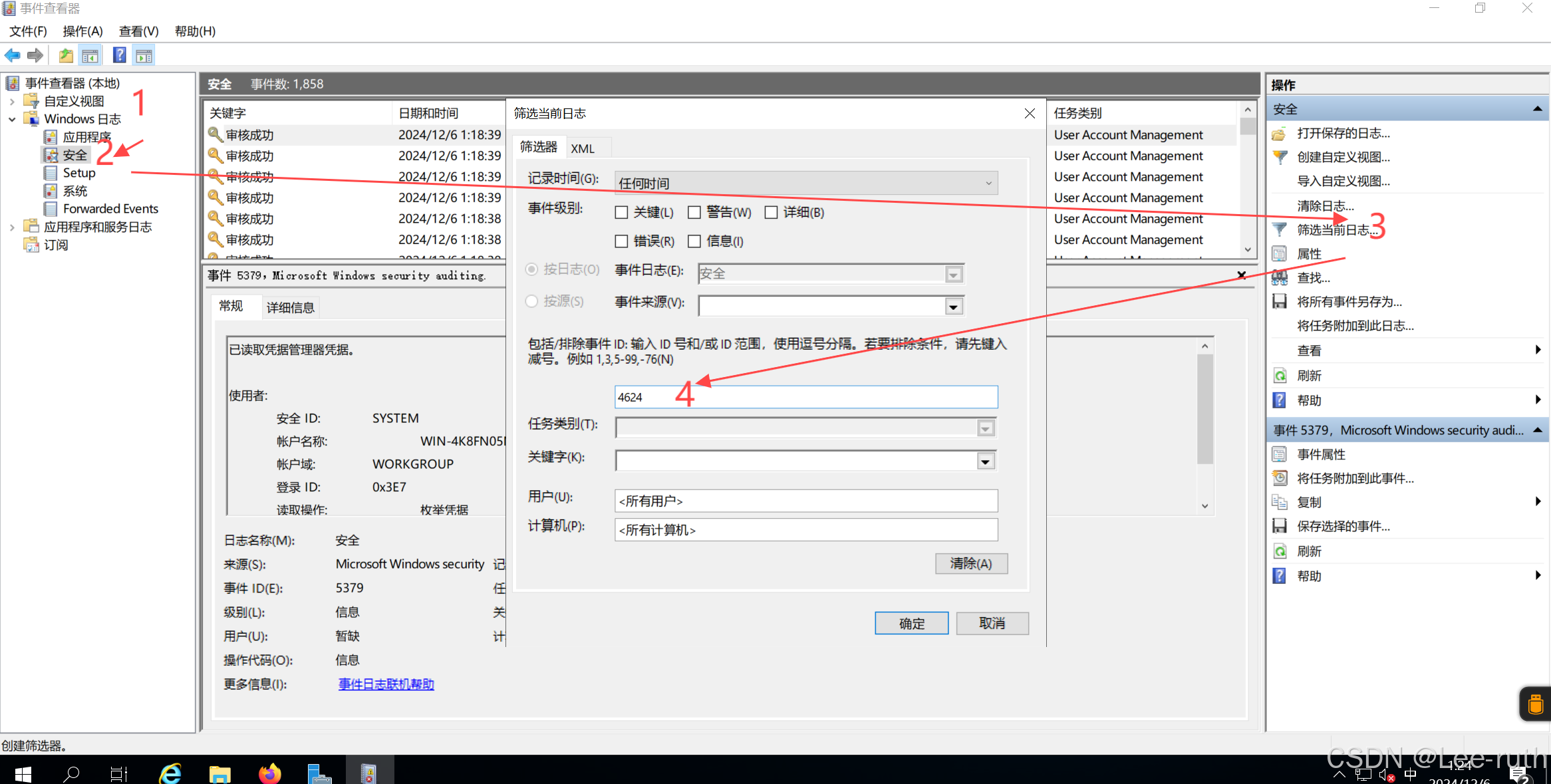Click the binoculars 查找 icon
The height and width of the screenshot is (784, 1551).
pos(1280,278)
